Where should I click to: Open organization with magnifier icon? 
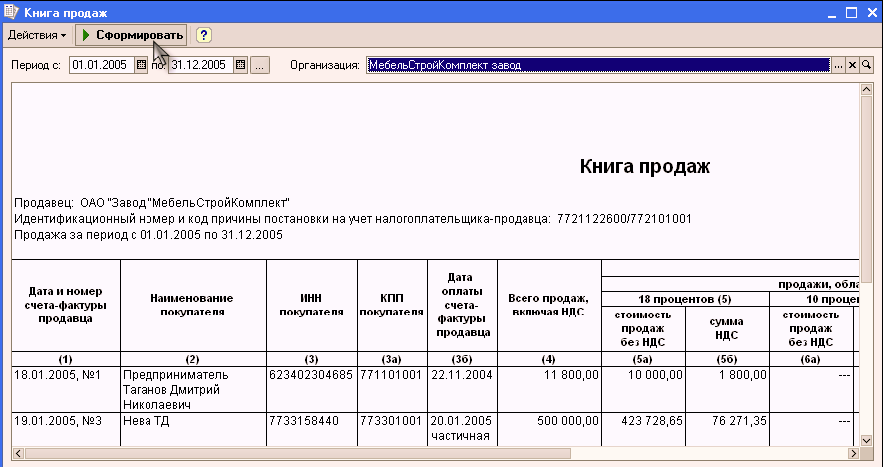(x=866, y=65)
